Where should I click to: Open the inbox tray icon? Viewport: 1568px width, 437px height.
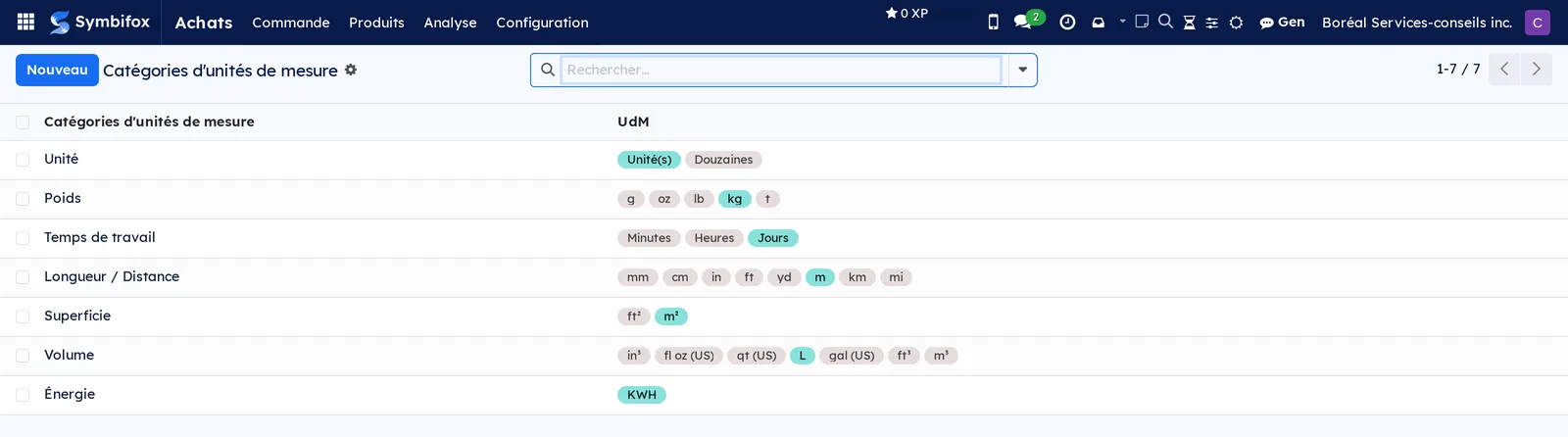tap(1099, 22)
